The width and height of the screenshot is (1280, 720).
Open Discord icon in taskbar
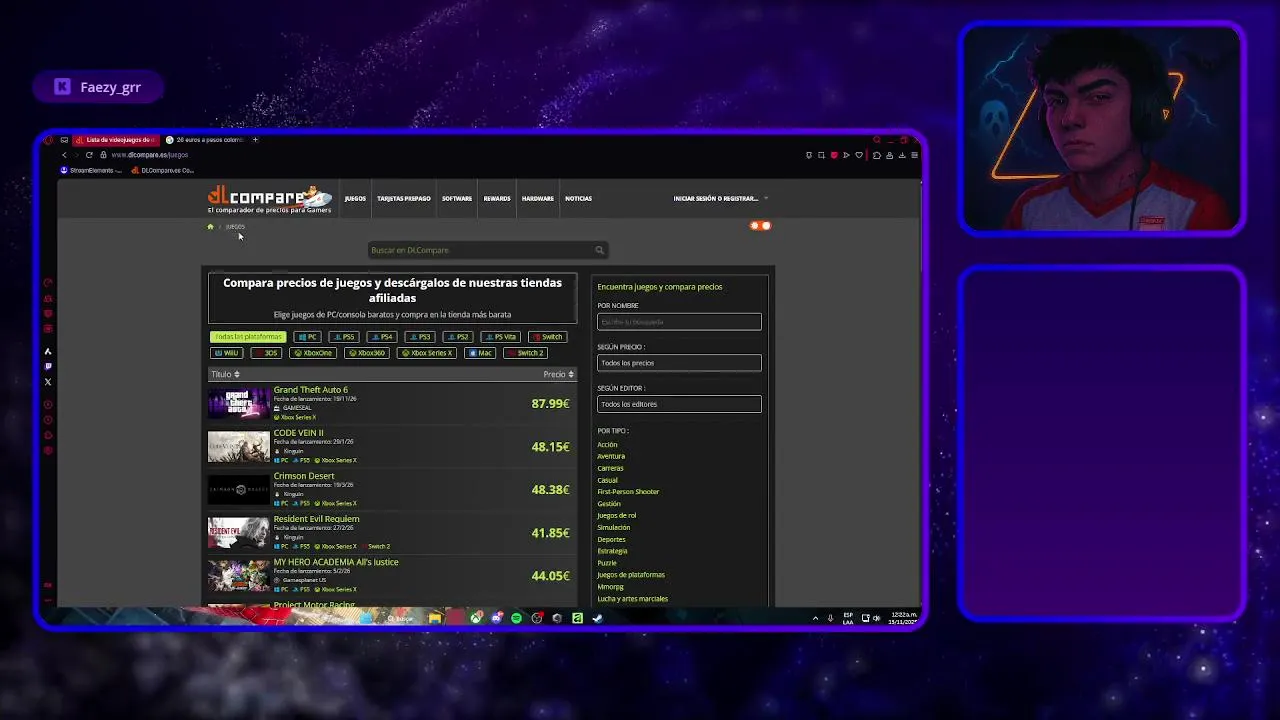click(x=496, y=618)
